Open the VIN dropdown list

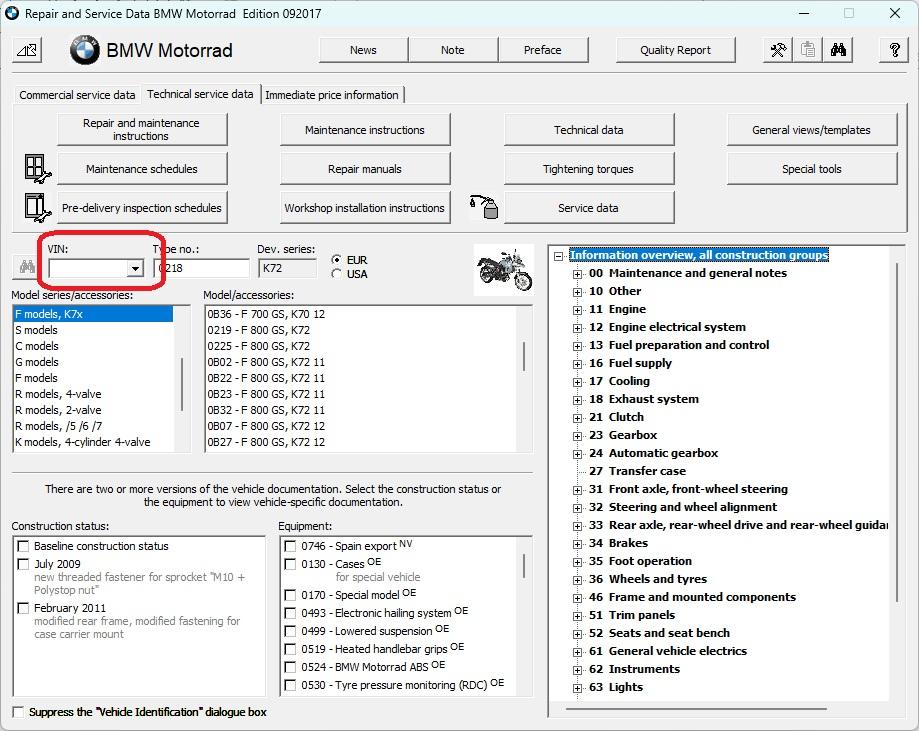[134, 269]
